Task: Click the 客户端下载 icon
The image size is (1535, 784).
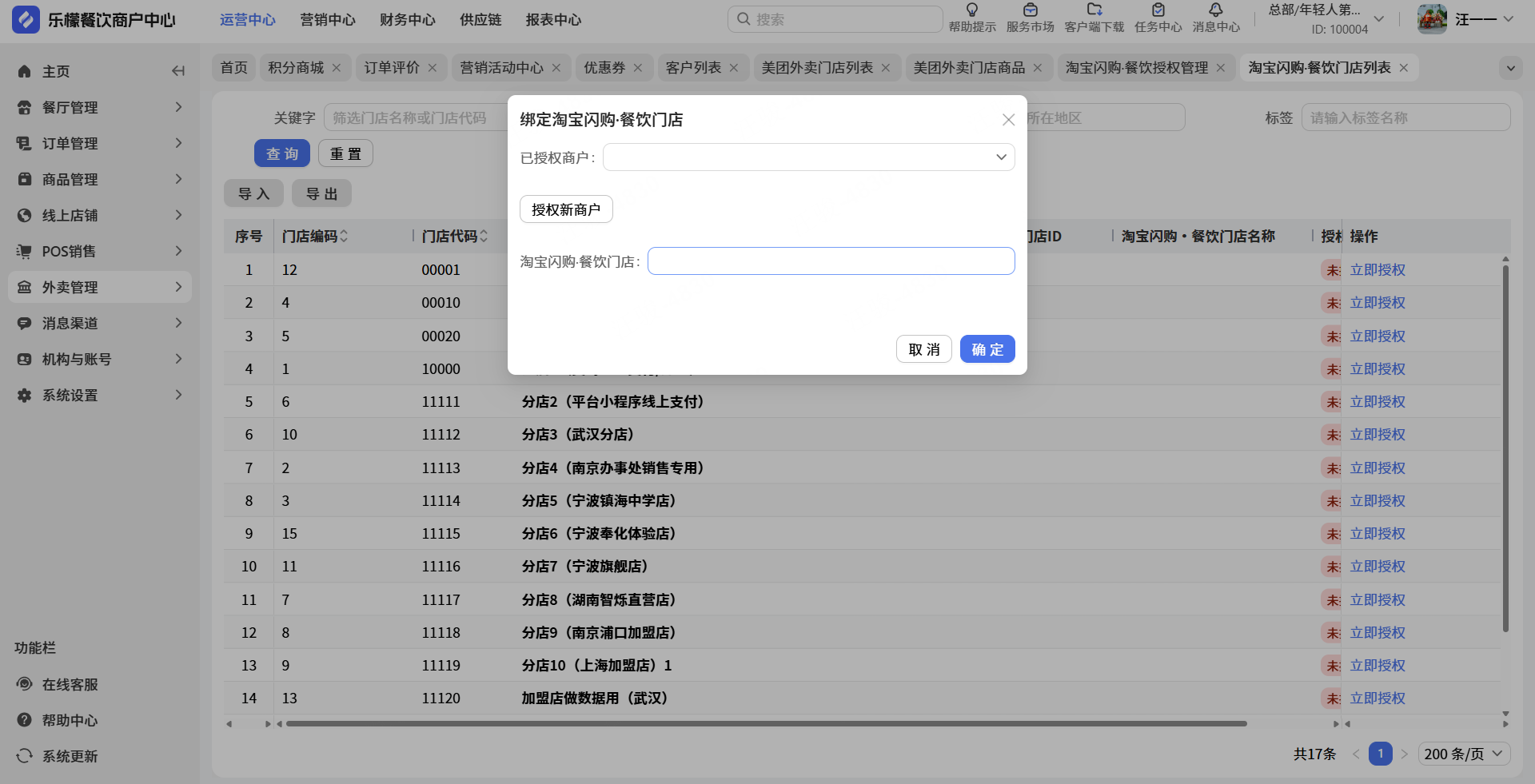Action: pos(1094,10)
